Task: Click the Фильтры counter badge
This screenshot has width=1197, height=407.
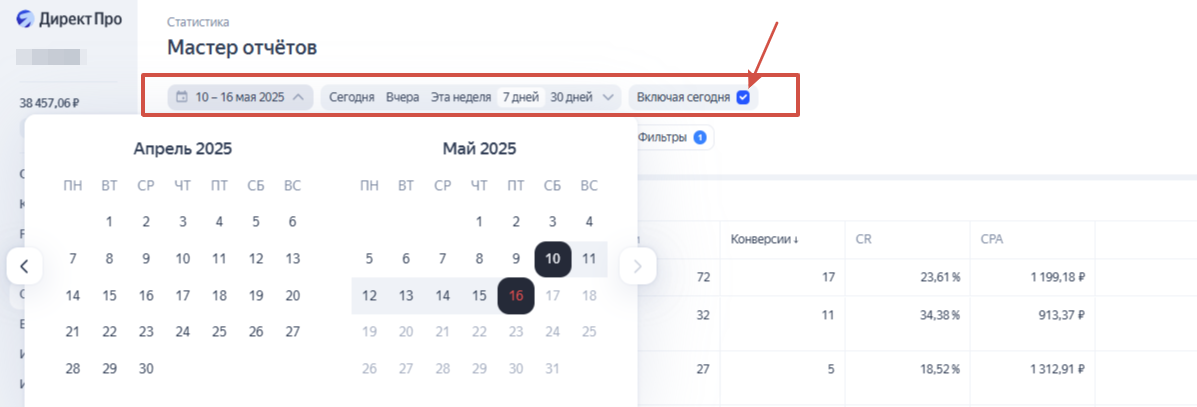Action: [699, 137]
